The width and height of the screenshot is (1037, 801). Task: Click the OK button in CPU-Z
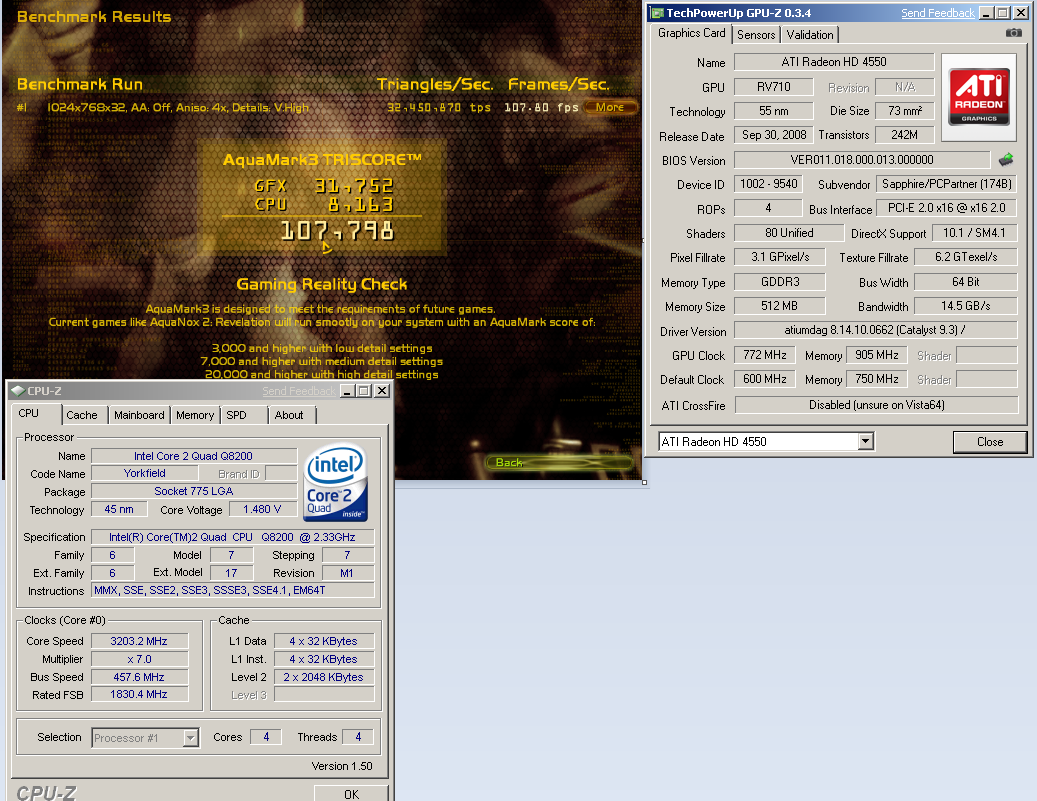click(351, 794)
